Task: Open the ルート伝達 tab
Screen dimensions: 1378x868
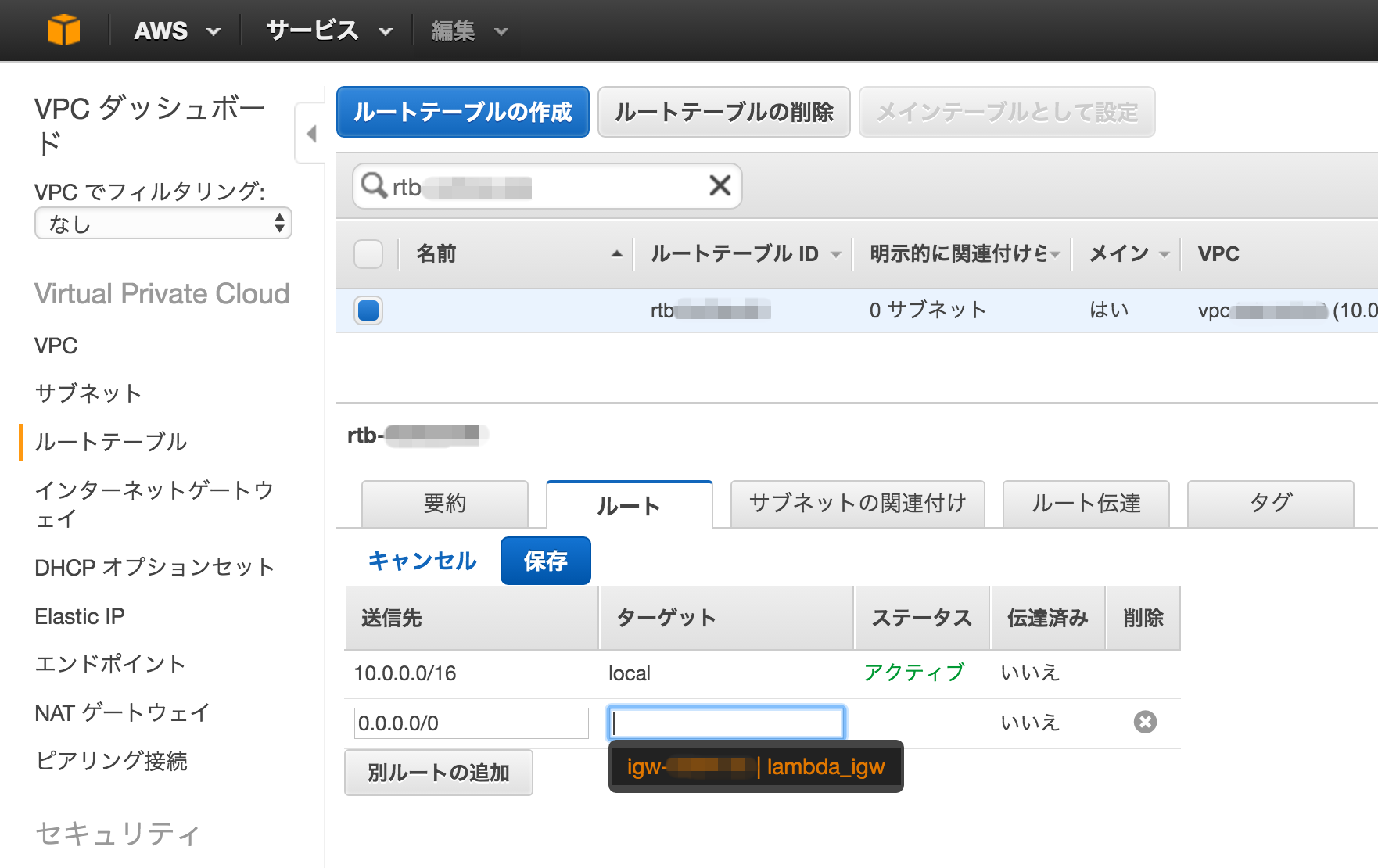Action: (x=1086, y=504)
